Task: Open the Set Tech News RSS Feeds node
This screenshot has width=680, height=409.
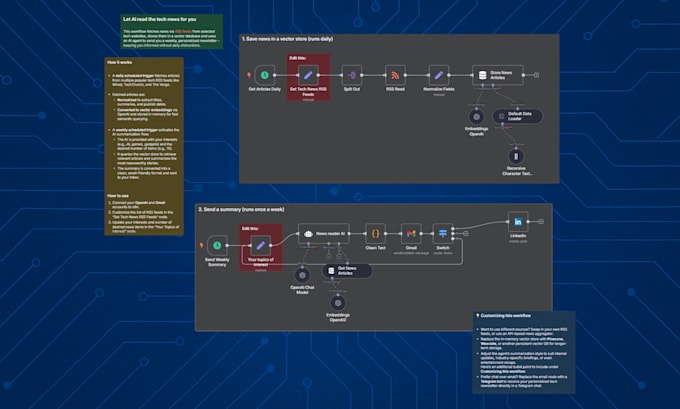Action: click(308, 75)
